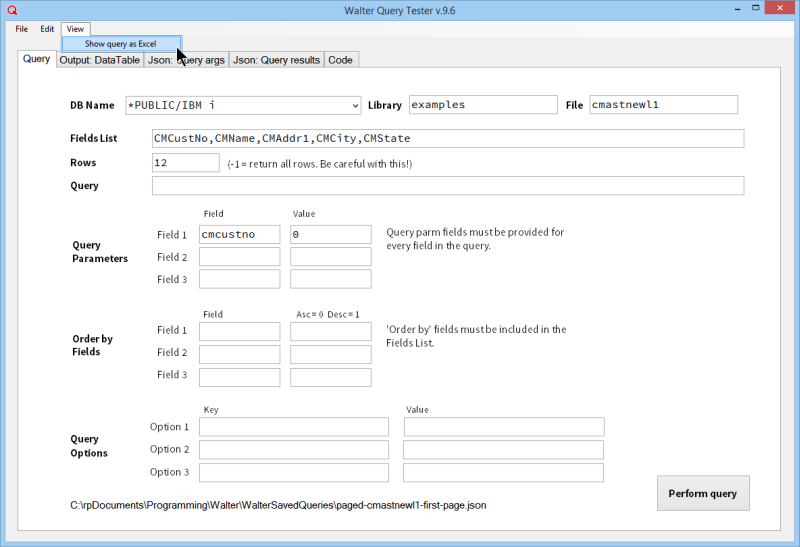The height and width of the screenshot is (547, 800).
Task: Click the Rows input showing 12
Action: pos(185,162)
